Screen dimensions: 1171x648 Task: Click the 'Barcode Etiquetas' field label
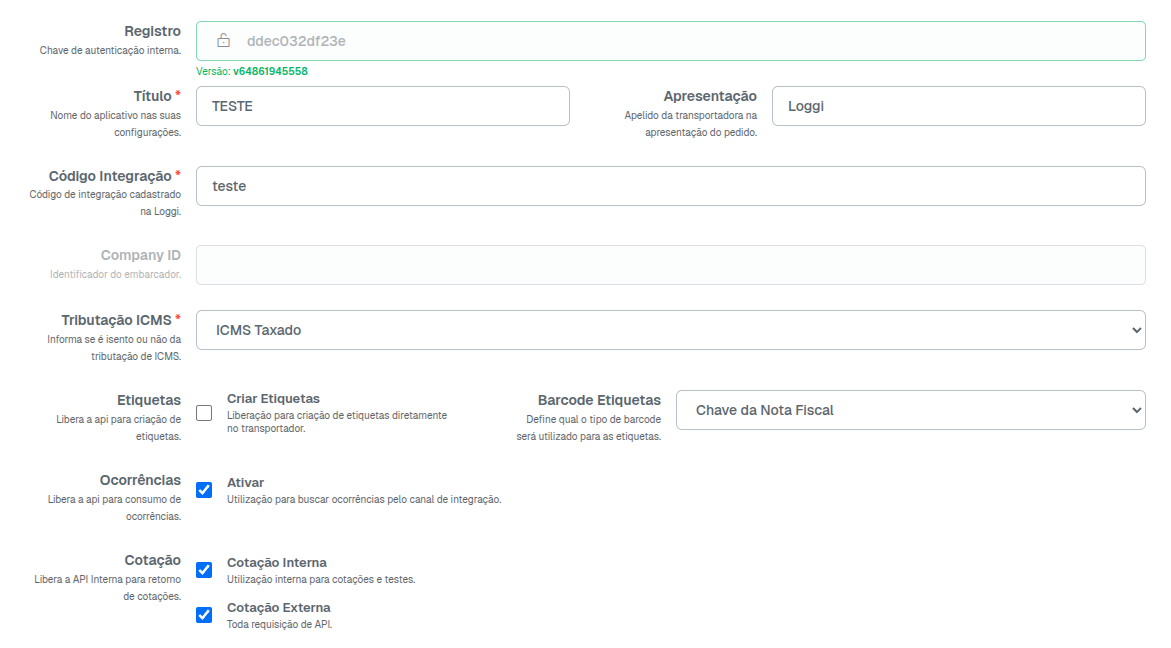pos(599,400)
